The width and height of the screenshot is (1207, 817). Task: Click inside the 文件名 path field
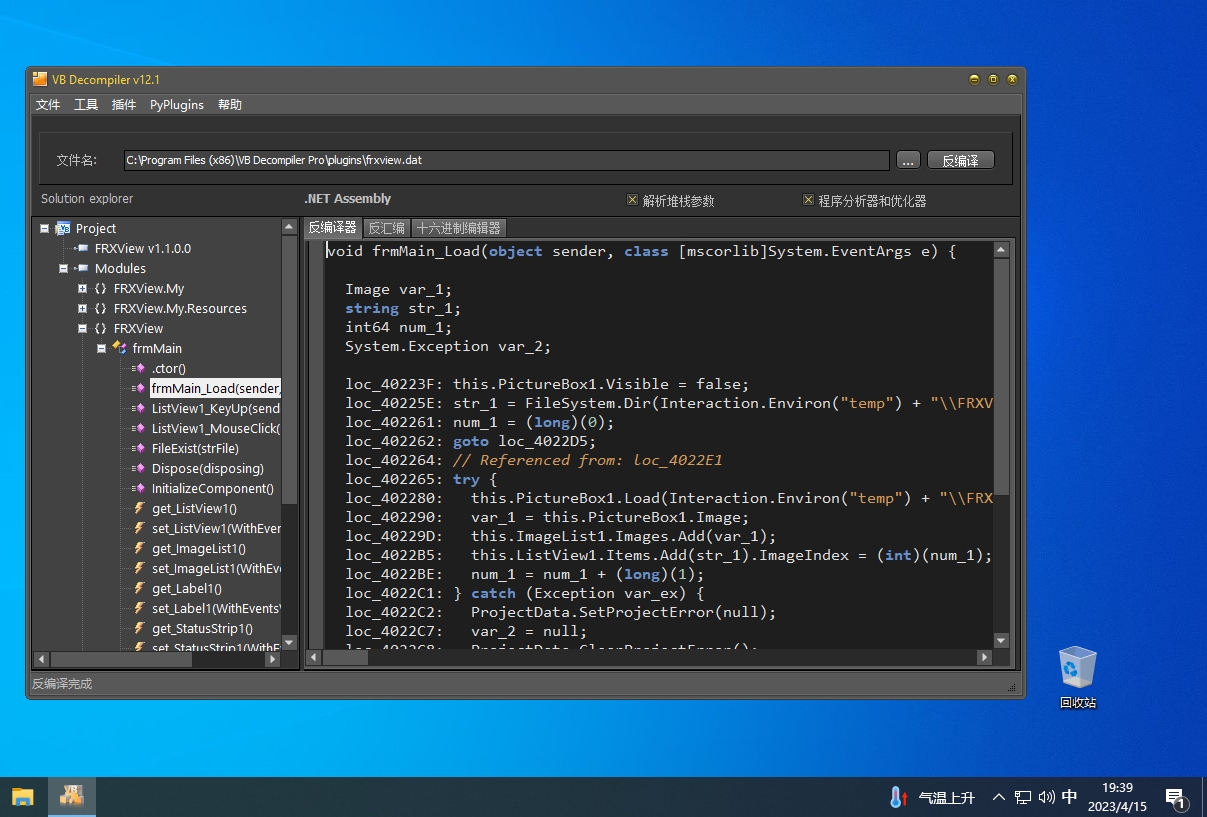tap(505, 160)
